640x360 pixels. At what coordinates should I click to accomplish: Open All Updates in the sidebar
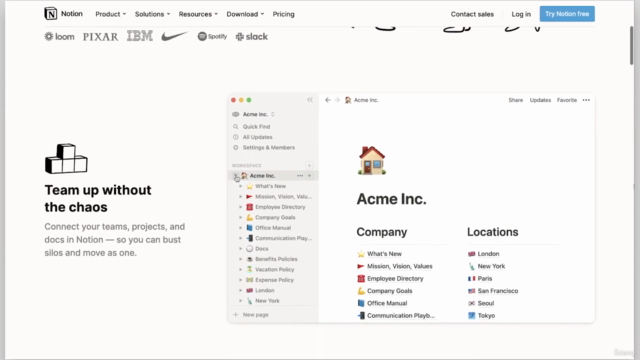(x=253, y=137)
